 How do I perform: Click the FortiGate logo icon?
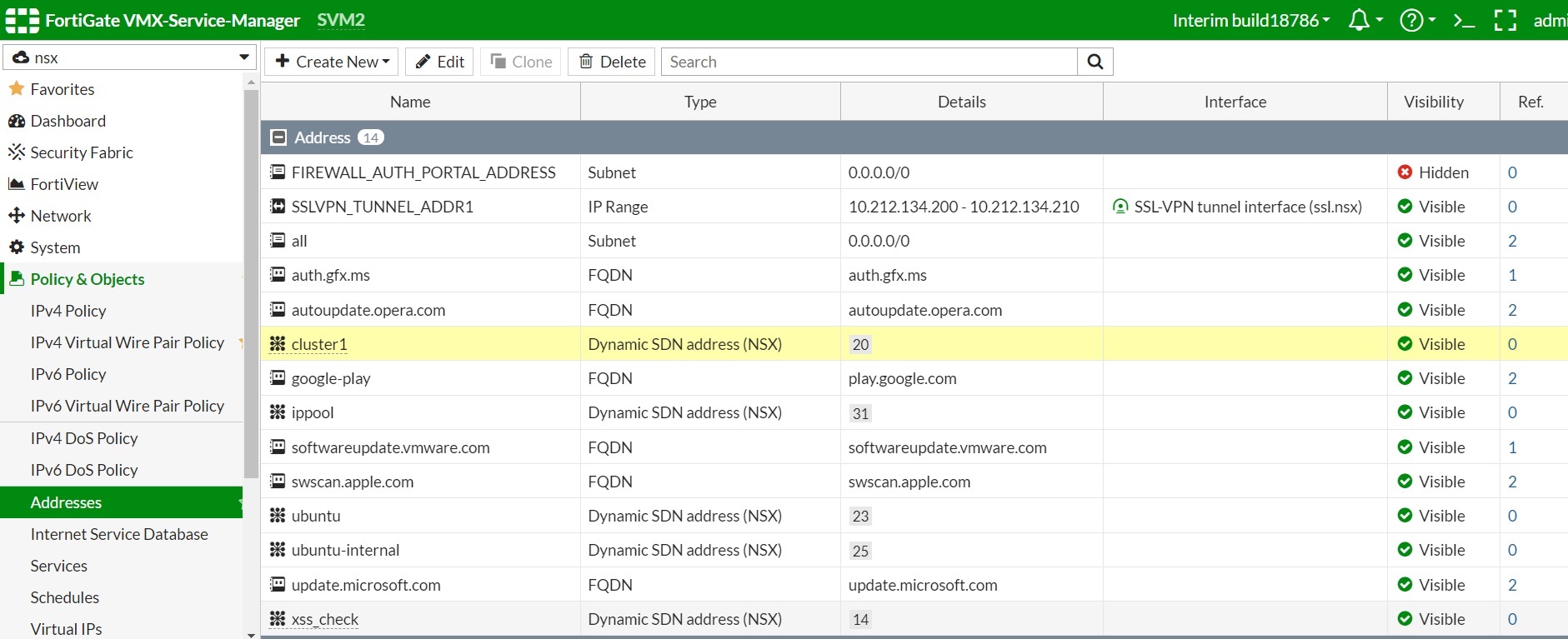tap(22, 20)
